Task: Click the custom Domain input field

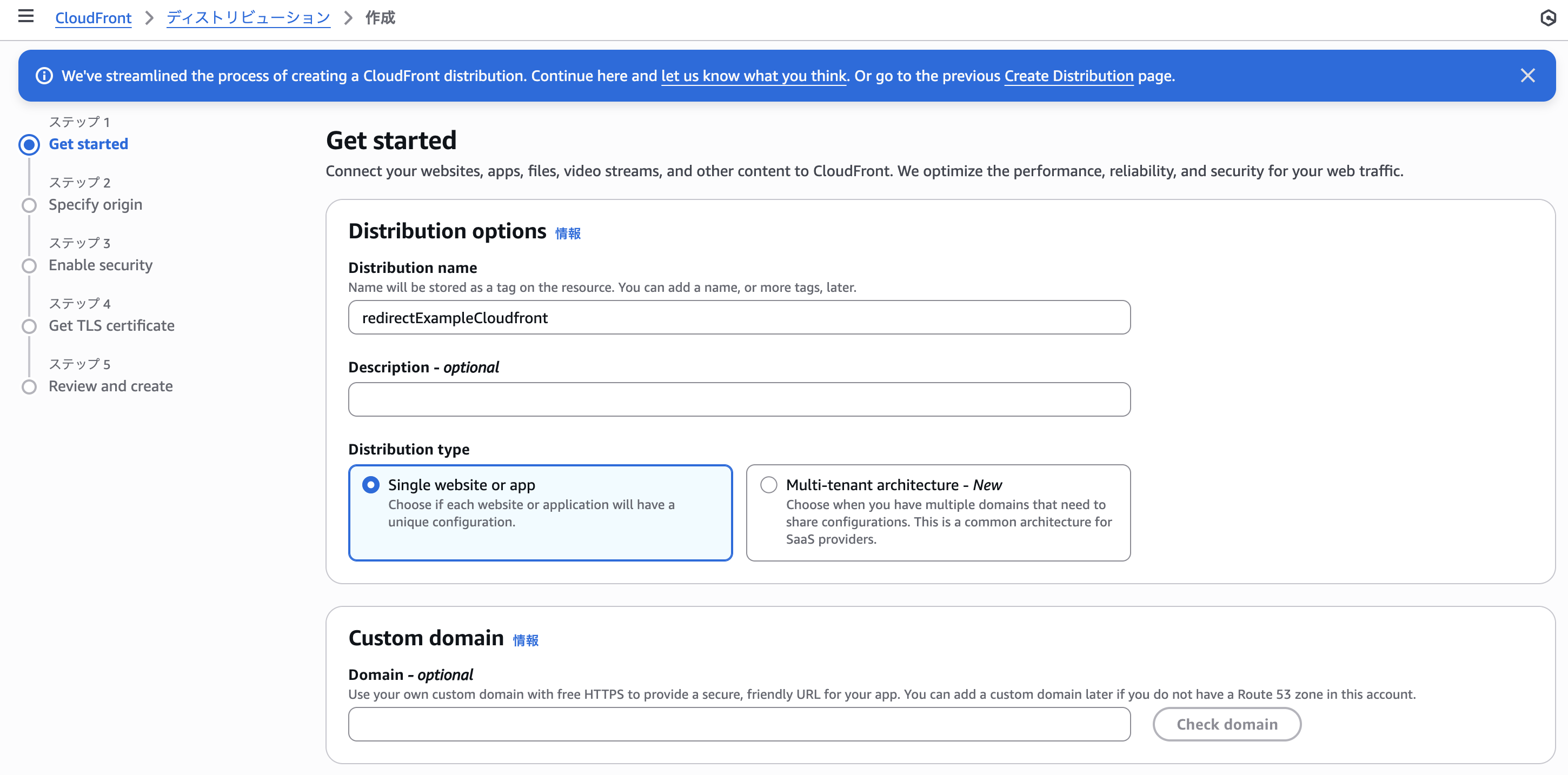Action: click(739, 725)
